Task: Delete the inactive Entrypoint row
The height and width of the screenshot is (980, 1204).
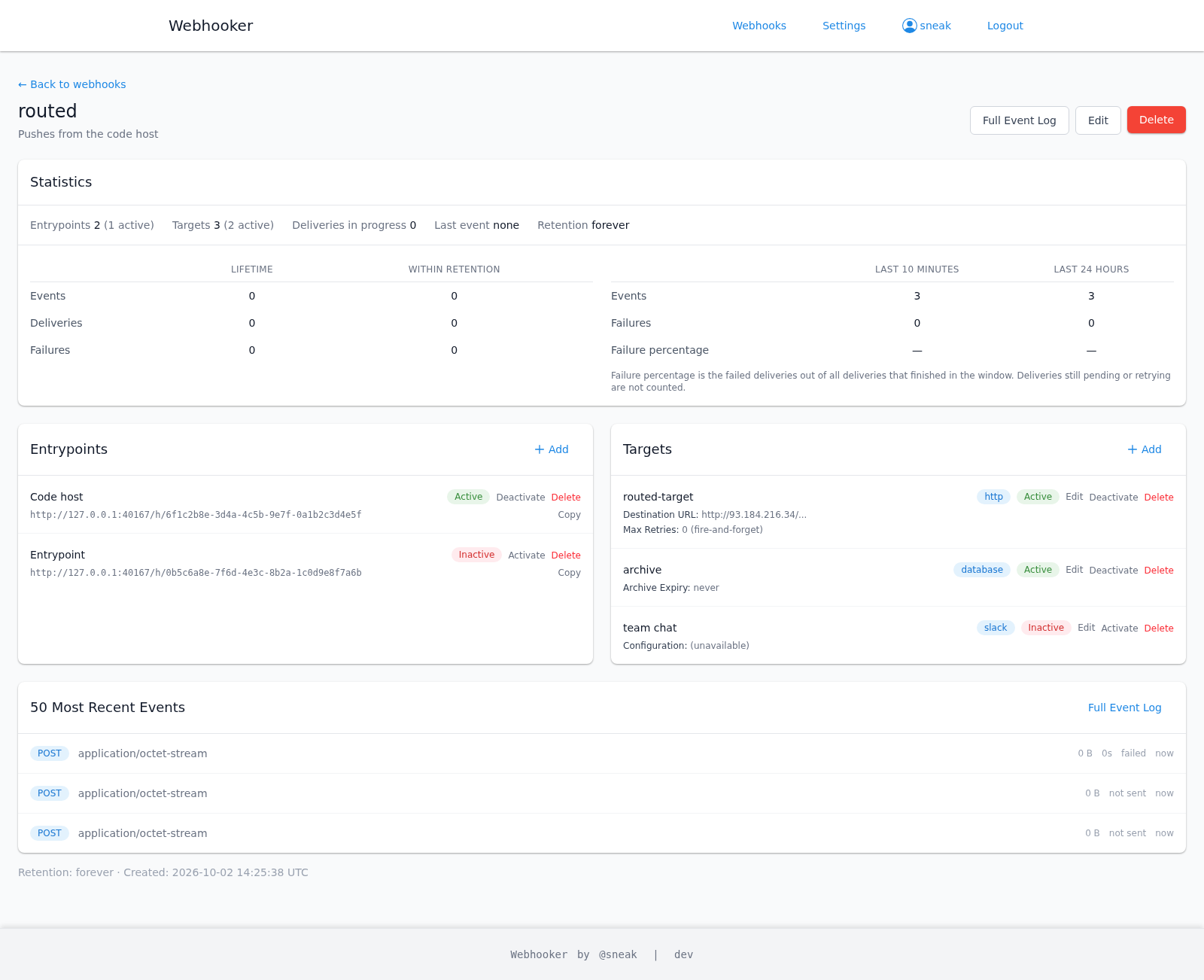Action: pyautogui.click(x=566, y=555)
